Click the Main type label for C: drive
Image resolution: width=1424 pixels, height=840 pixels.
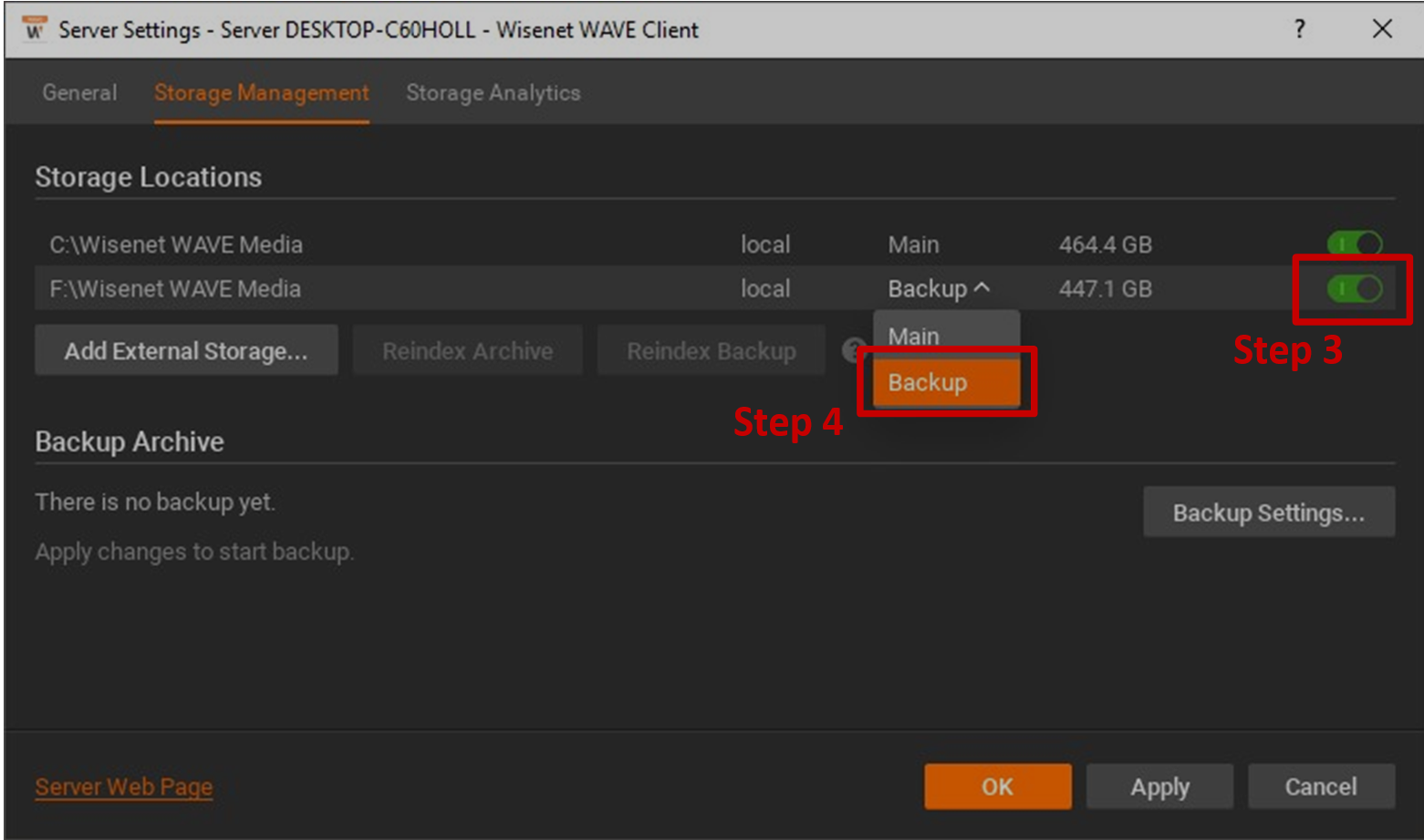[x=913, y=244]
